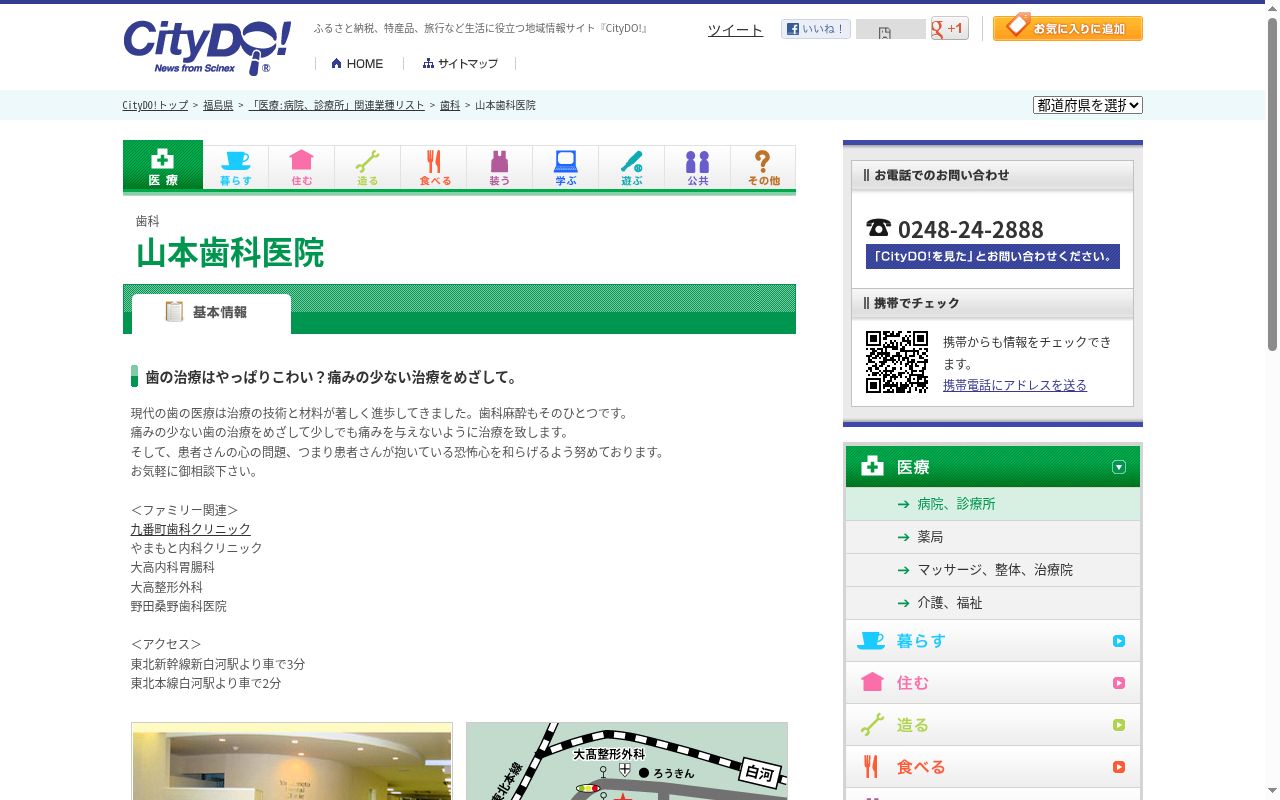This screenshot has height=800, width=1280.
Task: Select 病院、診療所 in sidebar
Action: point(993,504)
